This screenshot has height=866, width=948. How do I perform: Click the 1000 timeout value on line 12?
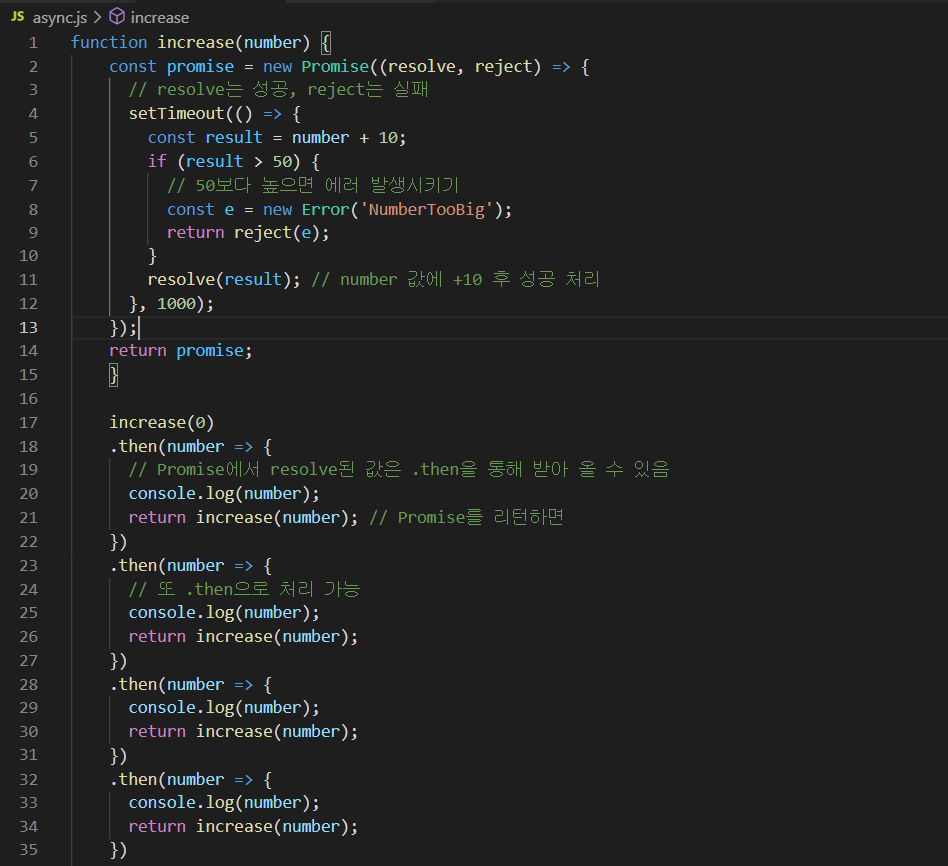177,304
